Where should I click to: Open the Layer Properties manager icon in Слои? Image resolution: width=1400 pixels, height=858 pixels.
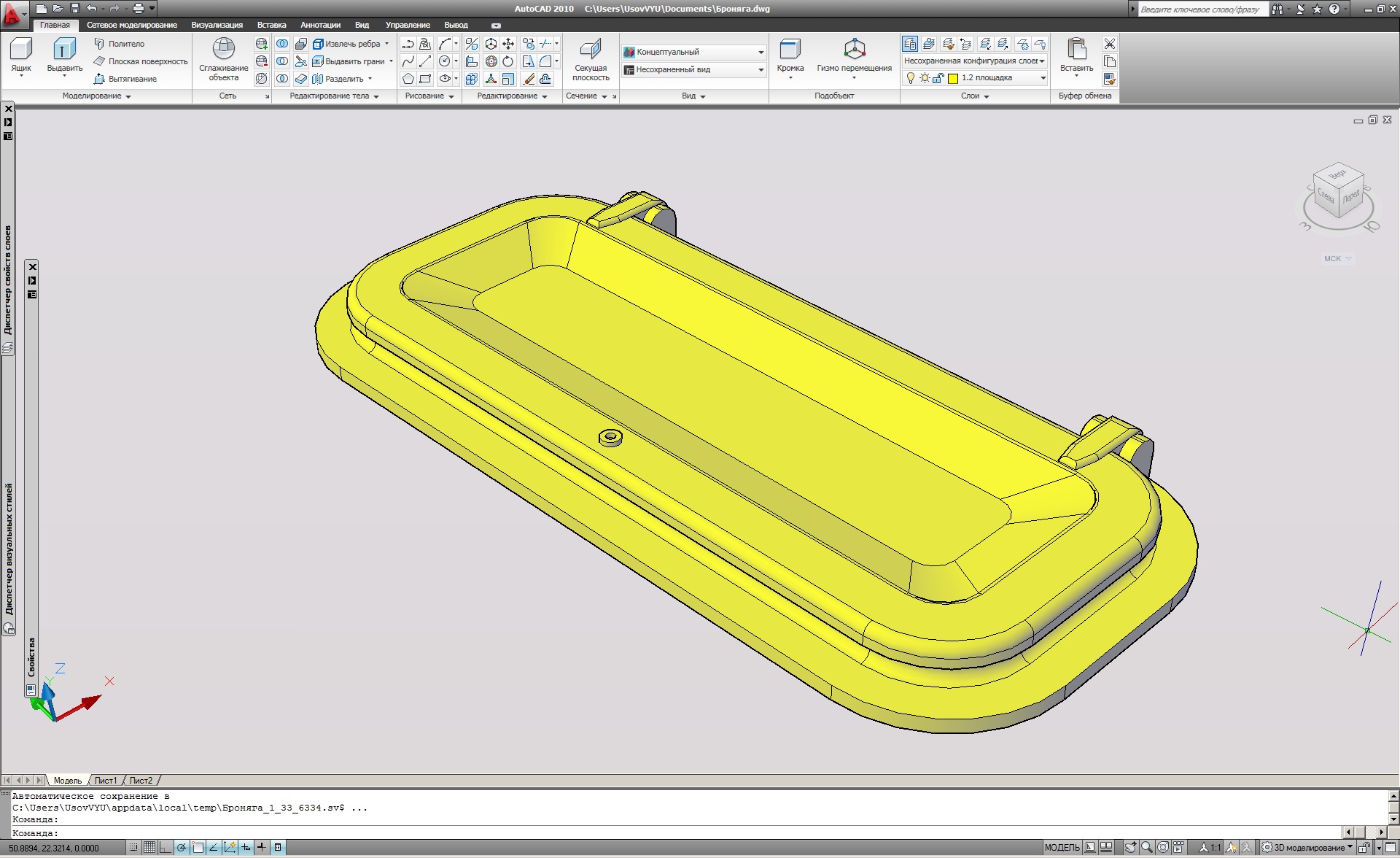point(910,44)
